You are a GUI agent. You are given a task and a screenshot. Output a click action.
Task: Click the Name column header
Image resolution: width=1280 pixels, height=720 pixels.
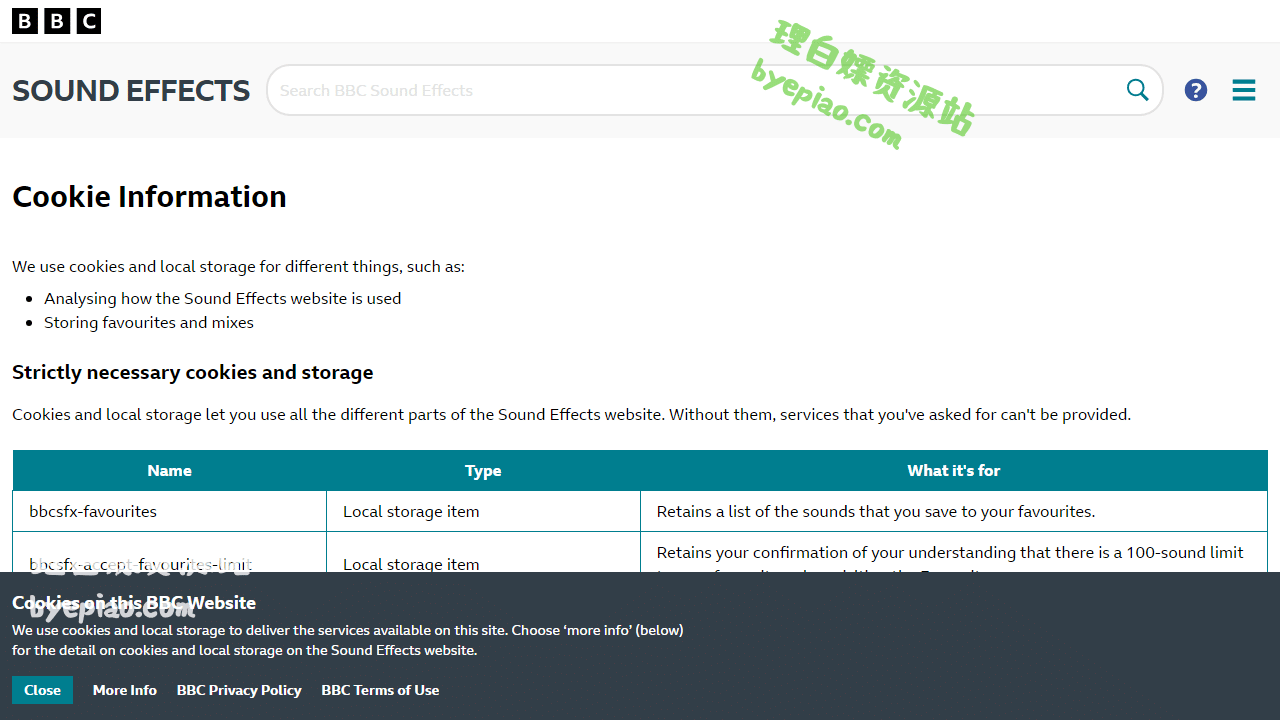[169, 470]
